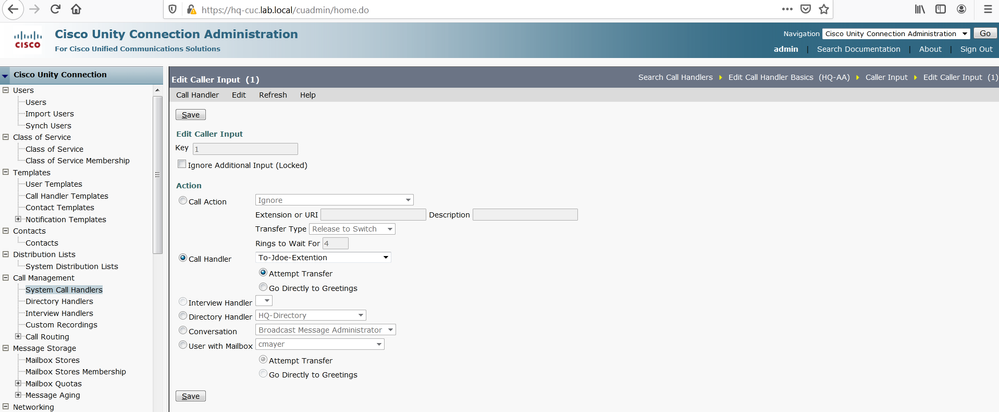
Task: Reload the page with refresh icon
Action: (55, 10)
